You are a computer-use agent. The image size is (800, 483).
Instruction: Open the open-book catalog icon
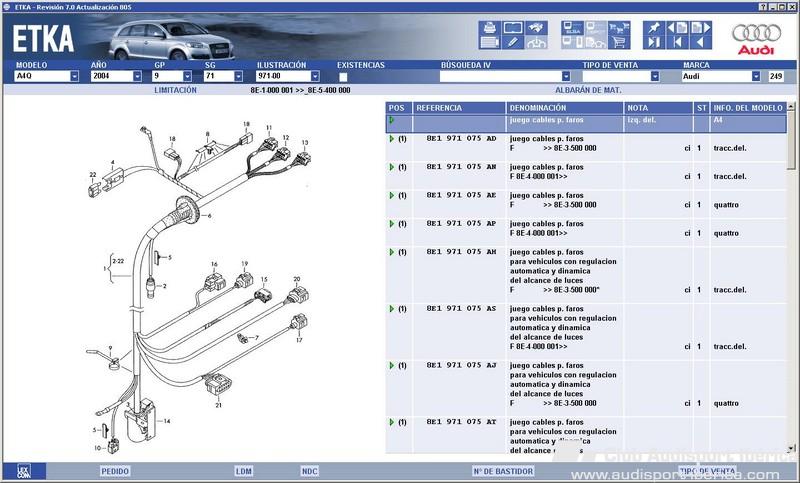point(512,28)
